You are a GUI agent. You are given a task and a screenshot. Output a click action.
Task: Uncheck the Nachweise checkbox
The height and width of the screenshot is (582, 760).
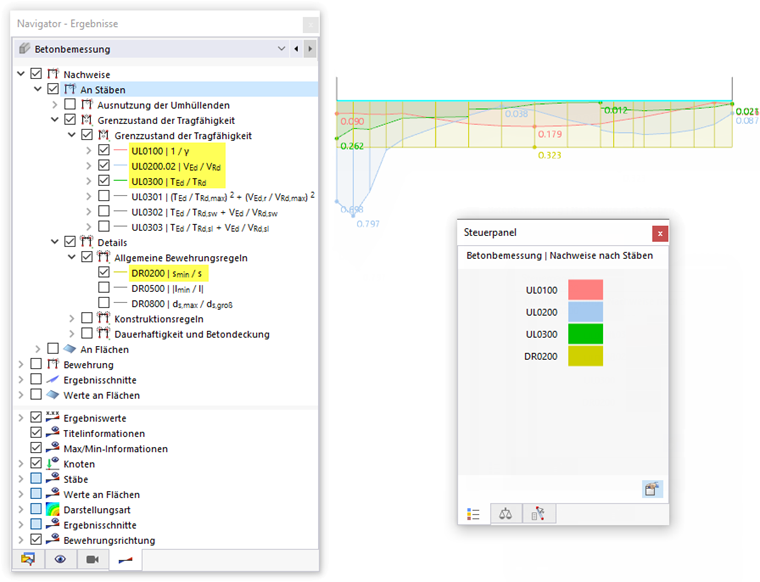click(x=36, y=74)
